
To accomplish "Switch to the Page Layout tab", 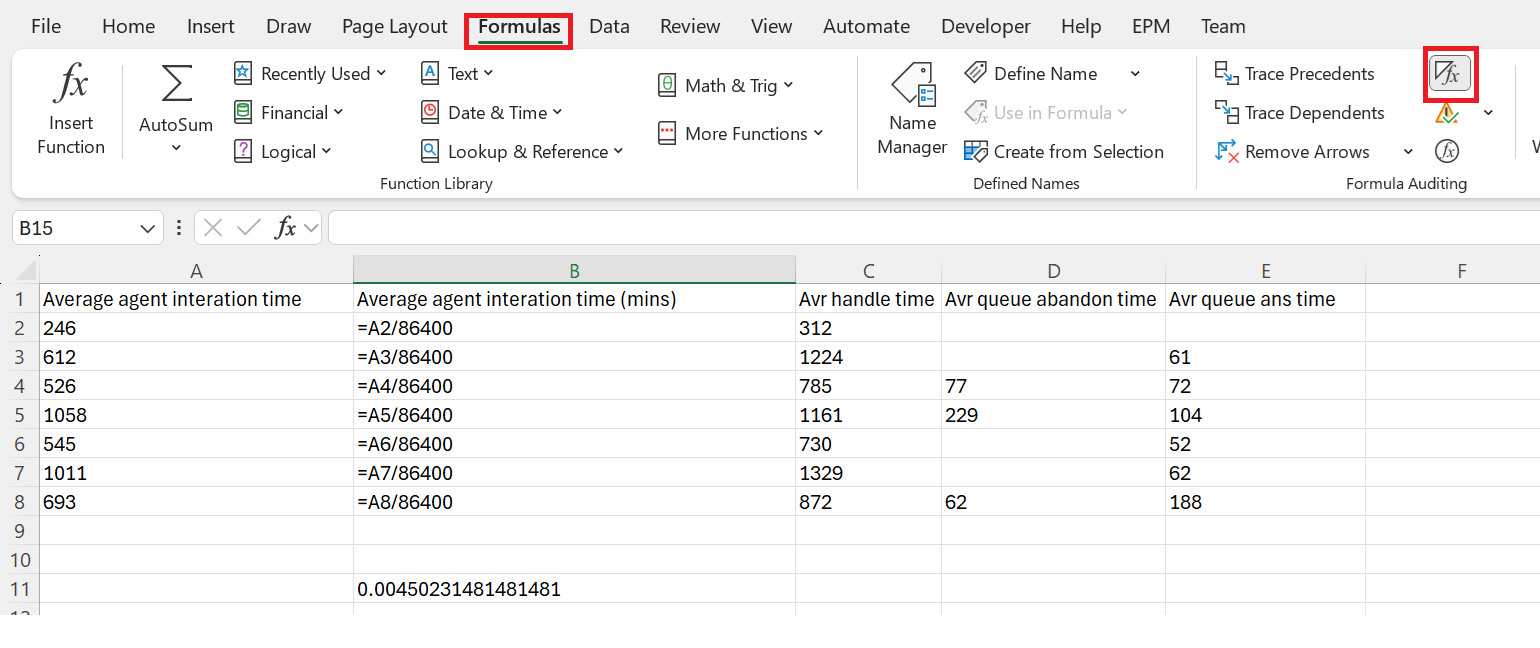I will click(x=395, y=27).
